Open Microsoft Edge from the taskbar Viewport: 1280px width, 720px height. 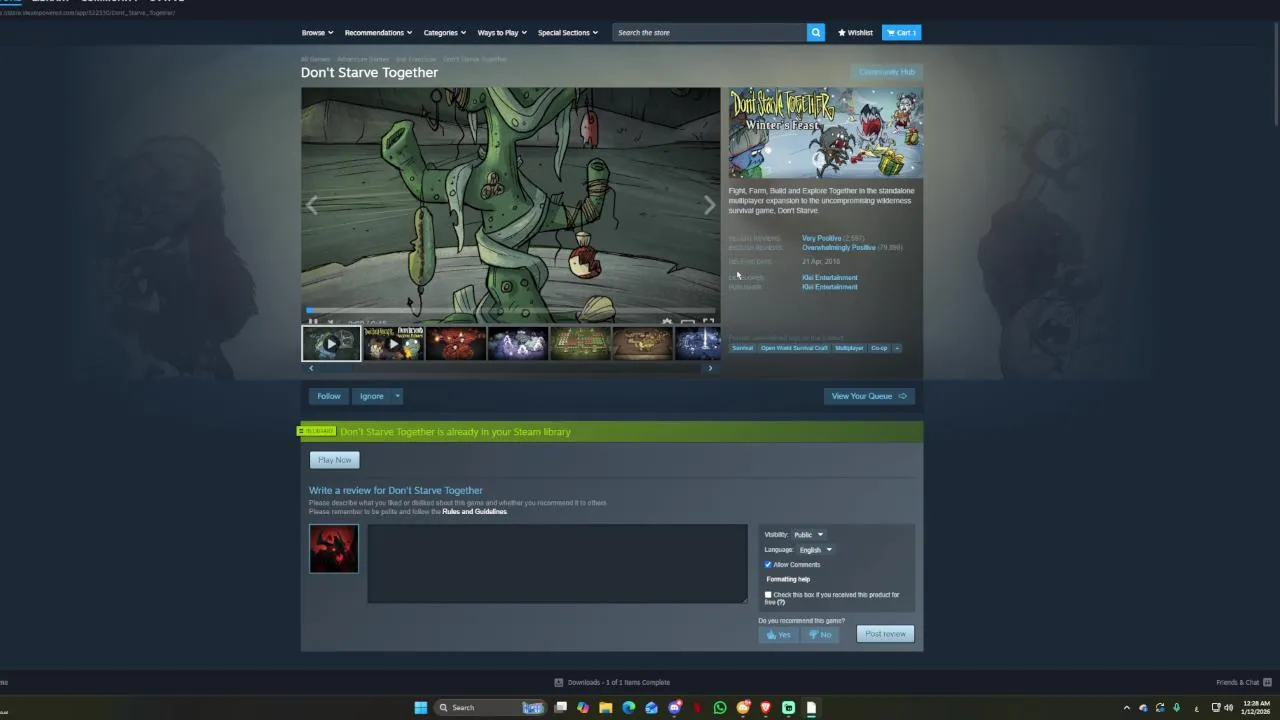(x=629, y=707)
